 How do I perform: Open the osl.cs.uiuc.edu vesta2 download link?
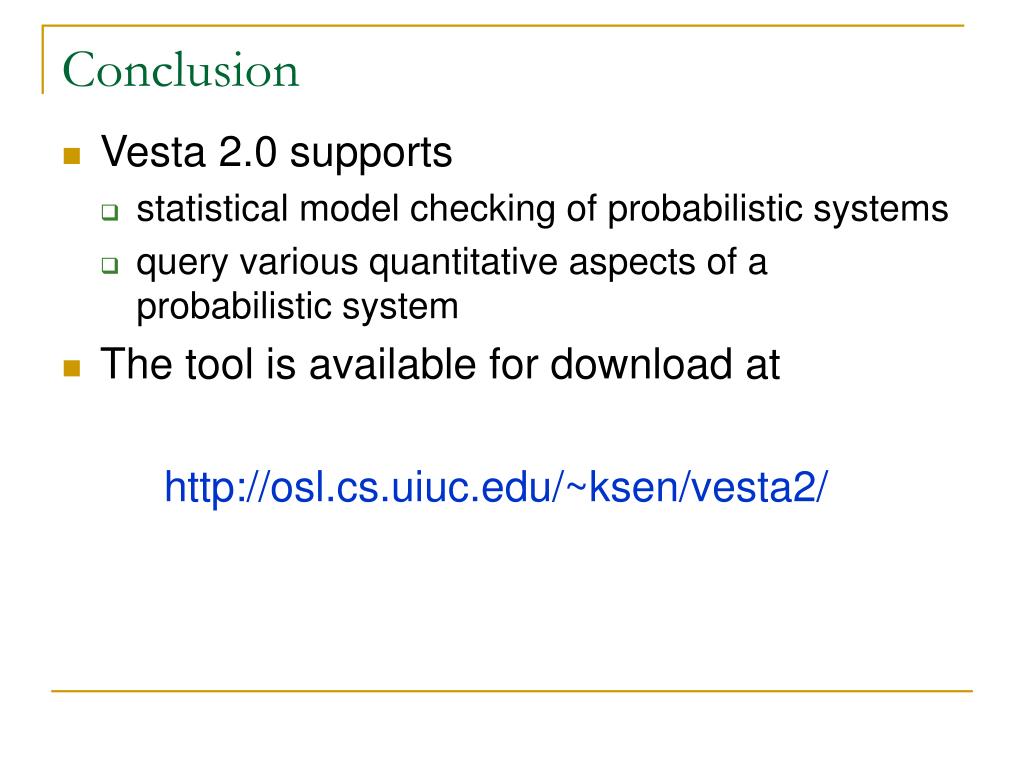click(496, 487)
